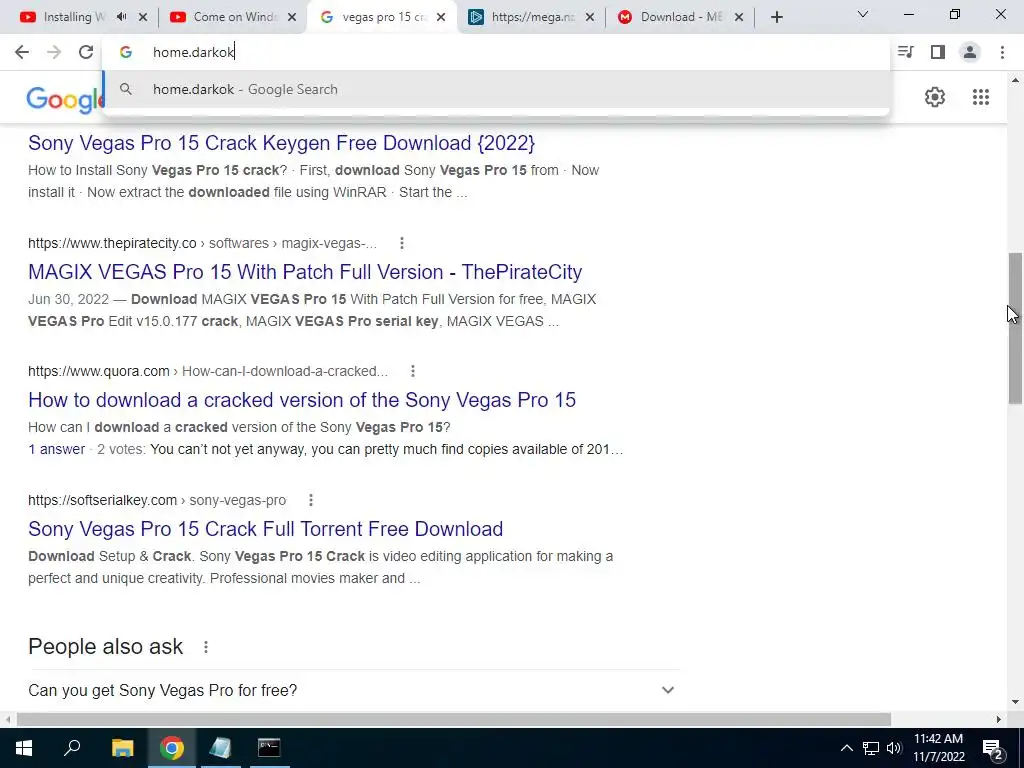Close the mega.nz tab
Screen dimensions: 1024x768
[590, 18]
